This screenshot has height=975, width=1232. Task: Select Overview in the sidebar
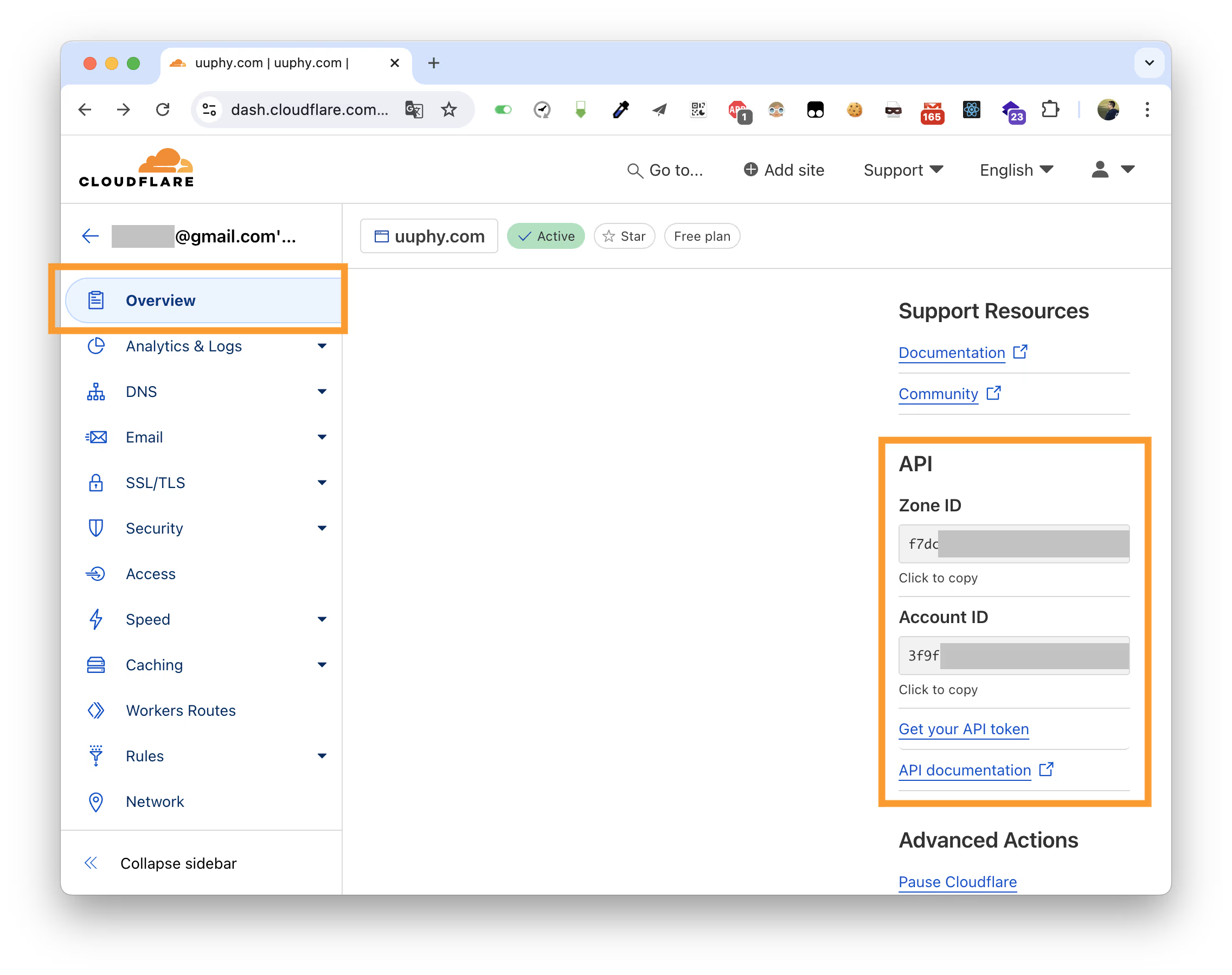pos(204,300)
